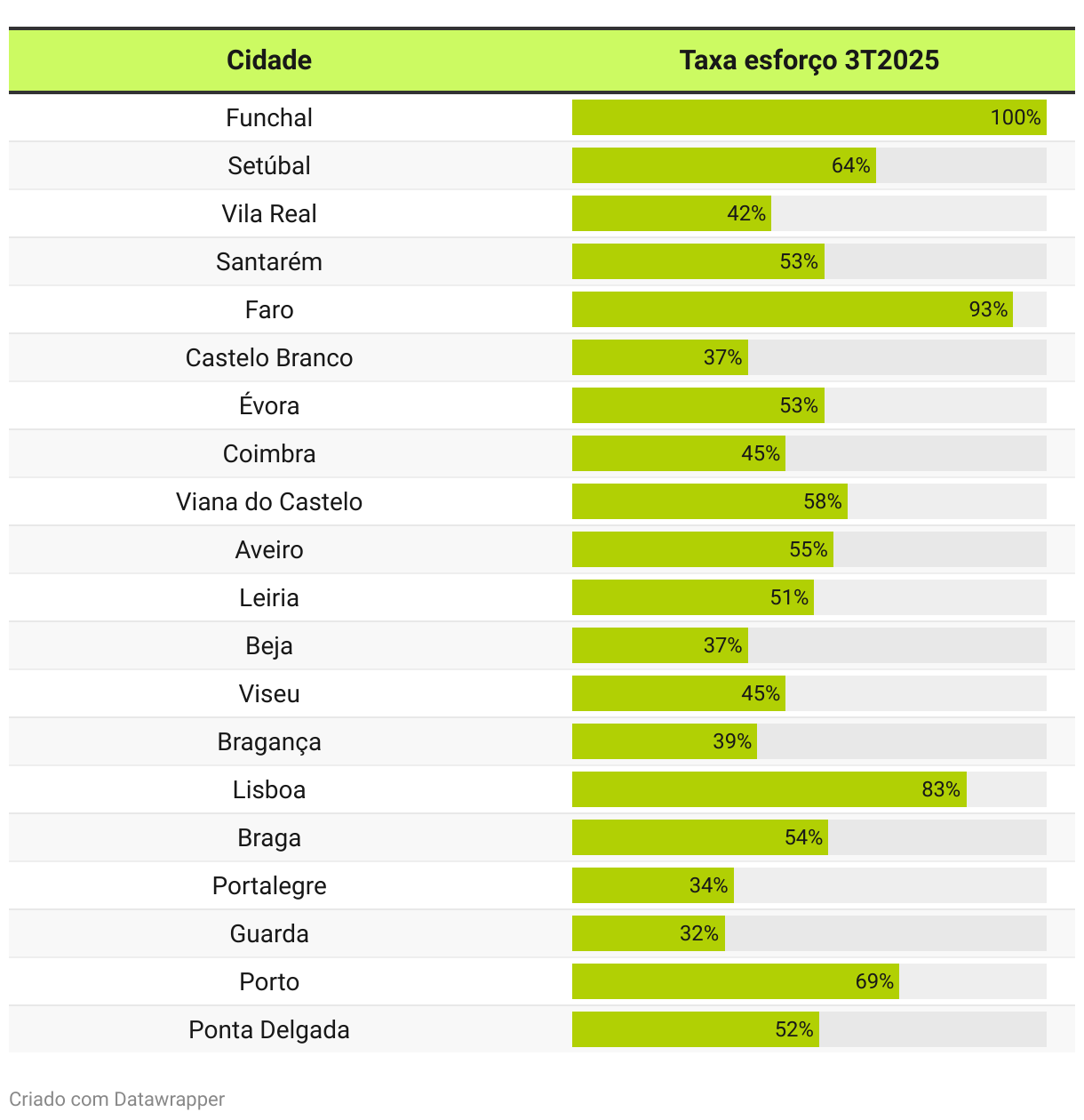Click the Bragança city label
Viewport: 1084px width, 1120px height.
click(269, 742)
